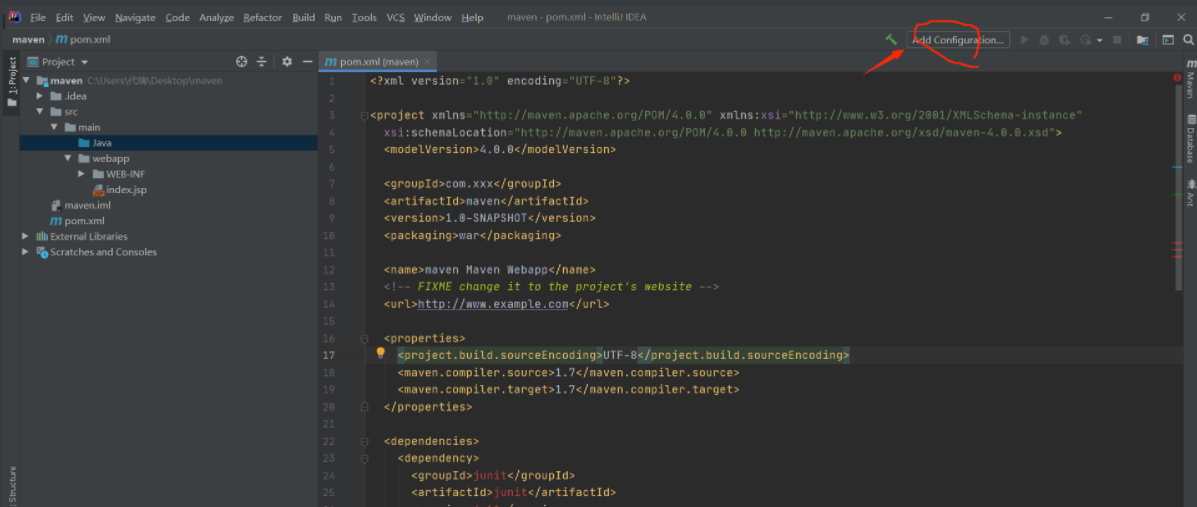Fold the project tag on line 3

pos(365,116)
